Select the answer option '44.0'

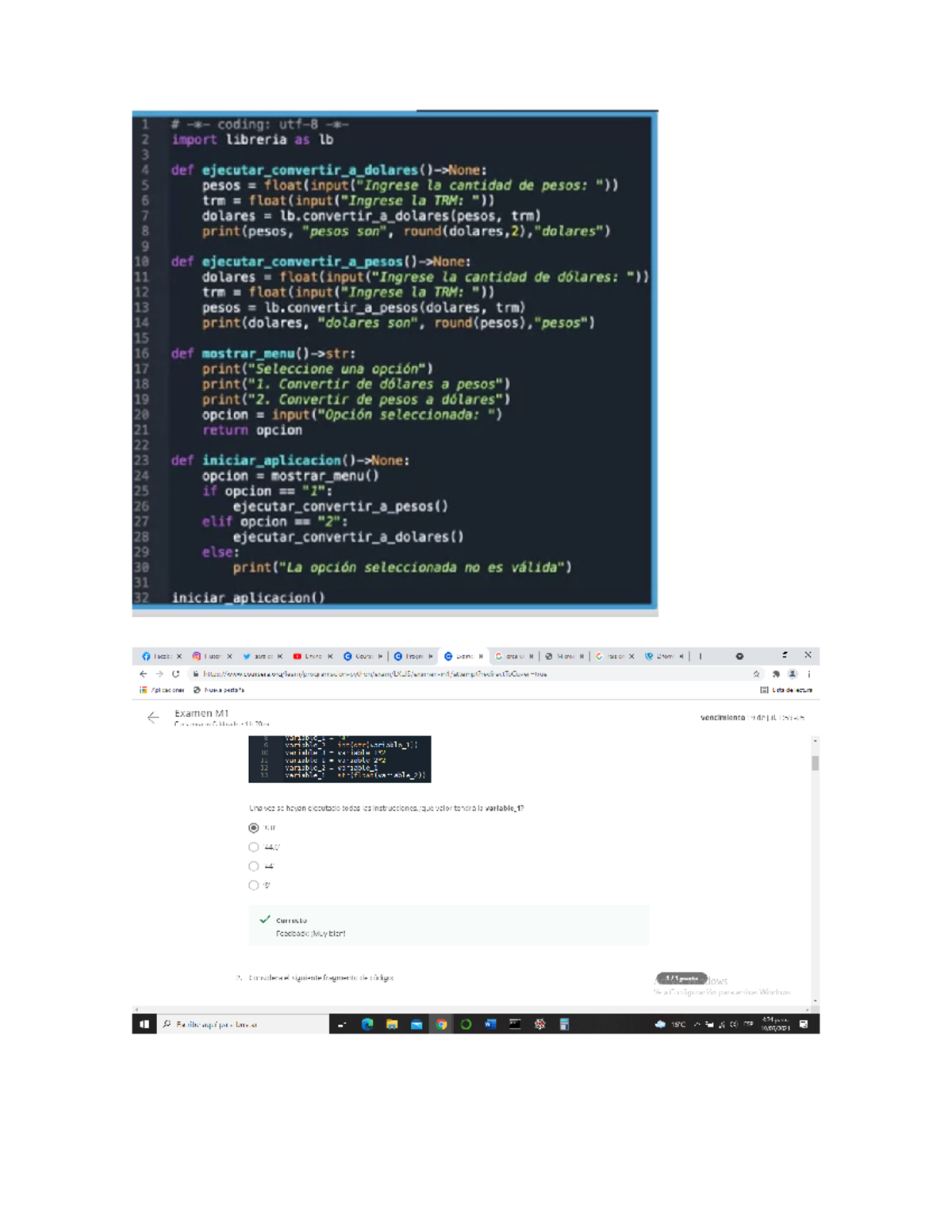tap(252, 846)
